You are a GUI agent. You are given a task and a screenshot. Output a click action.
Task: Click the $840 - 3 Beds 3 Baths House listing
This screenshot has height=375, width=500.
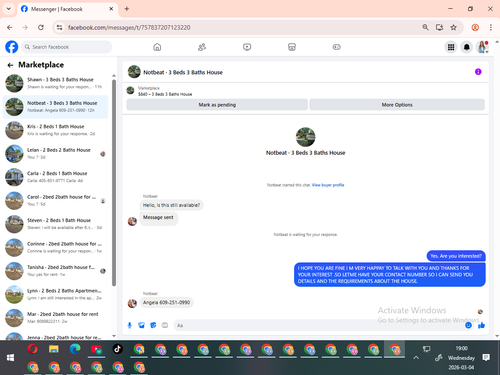click(165, 94)
